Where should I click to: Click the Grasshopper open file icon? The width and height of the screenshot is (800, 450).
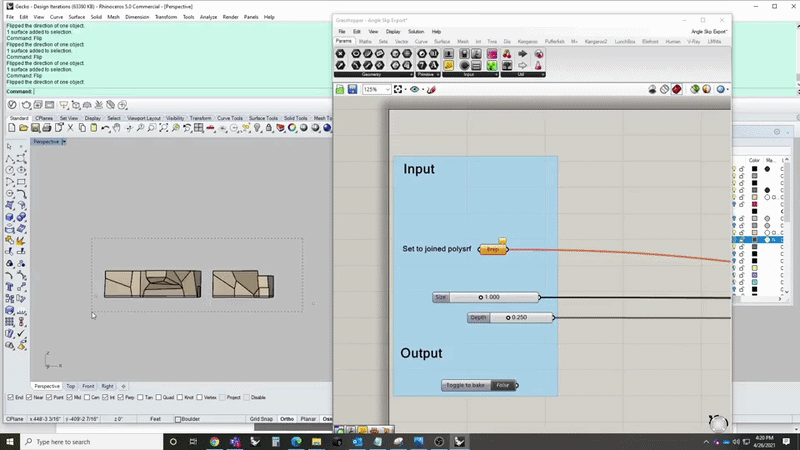[x=340, y=89]
